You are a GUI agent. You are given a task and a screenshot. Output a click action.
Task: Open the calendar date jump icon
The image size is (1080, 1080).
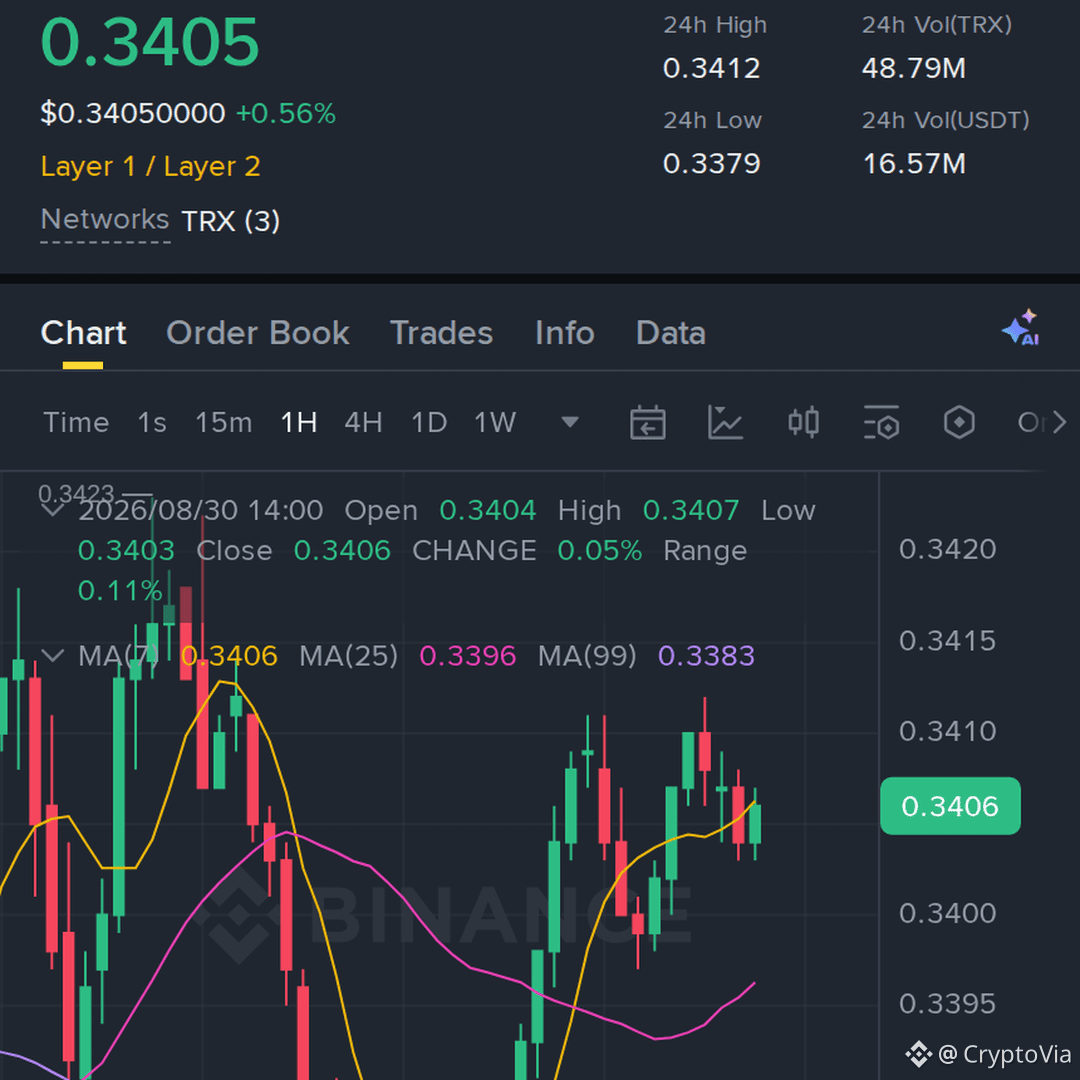(647, 422)
